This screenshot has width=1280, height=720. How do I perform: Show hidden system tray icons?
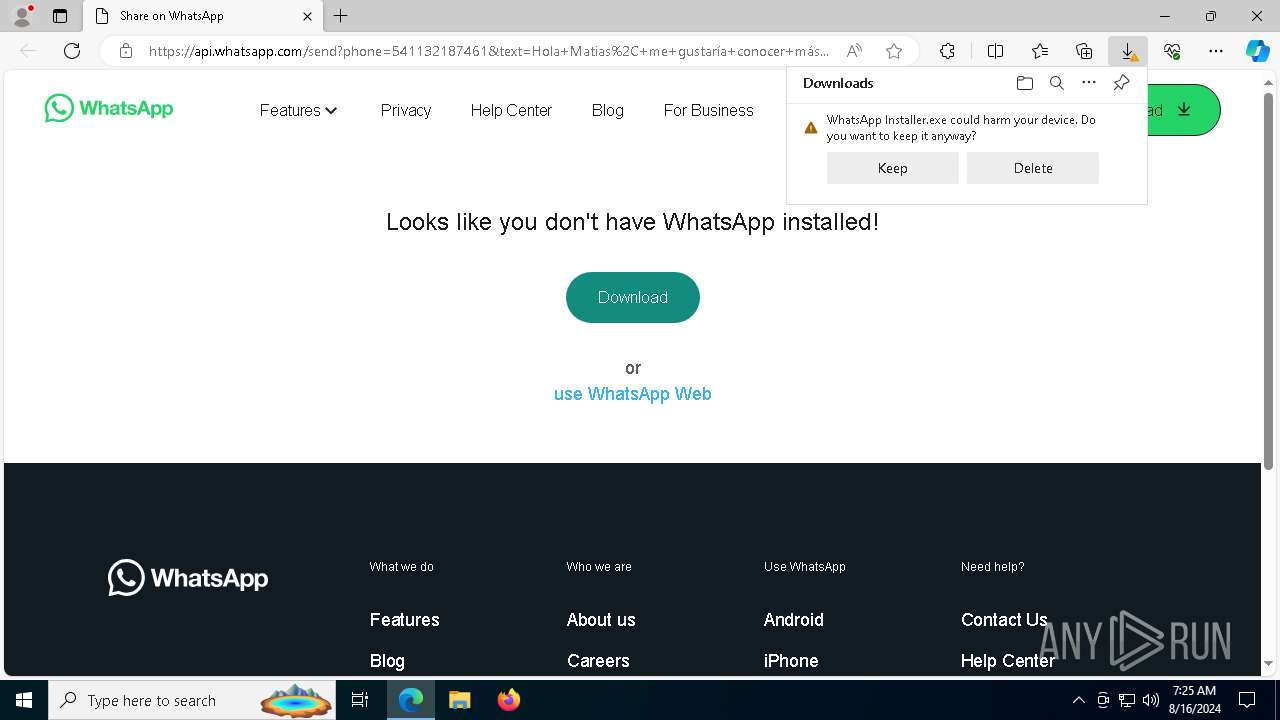pos(1078,700)
